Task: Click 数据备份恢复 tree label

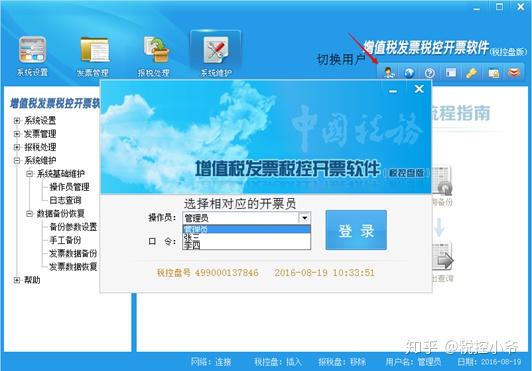Action: pos(61,214)
